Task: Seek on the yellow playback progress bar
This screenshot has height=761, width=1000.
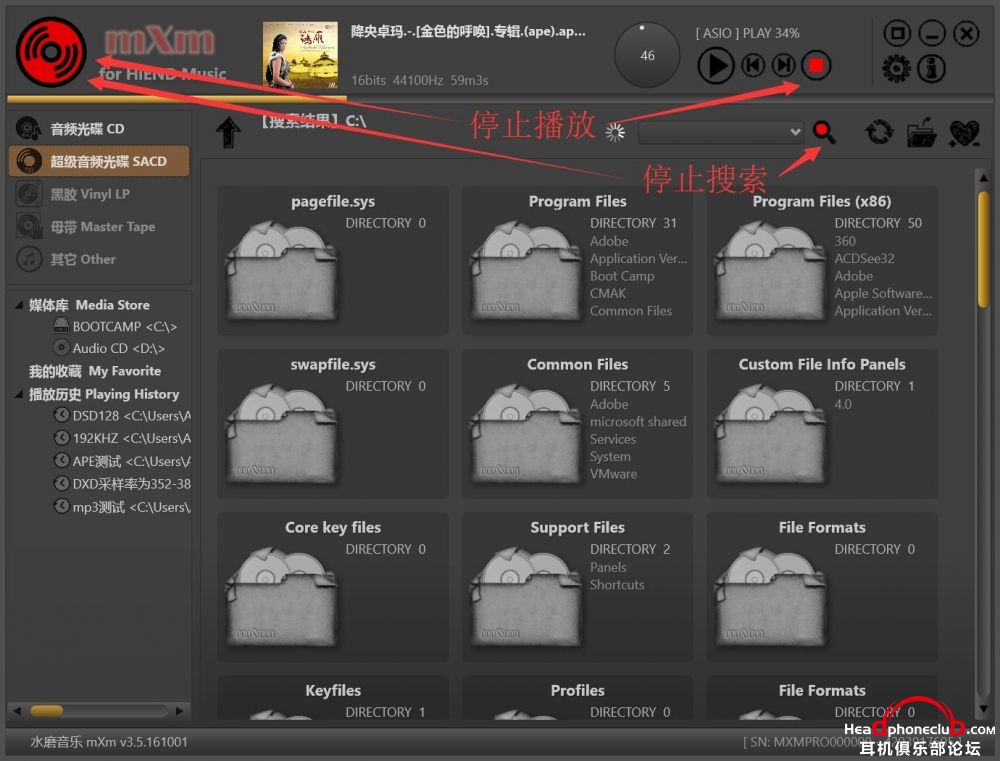Action: (177, 99)
